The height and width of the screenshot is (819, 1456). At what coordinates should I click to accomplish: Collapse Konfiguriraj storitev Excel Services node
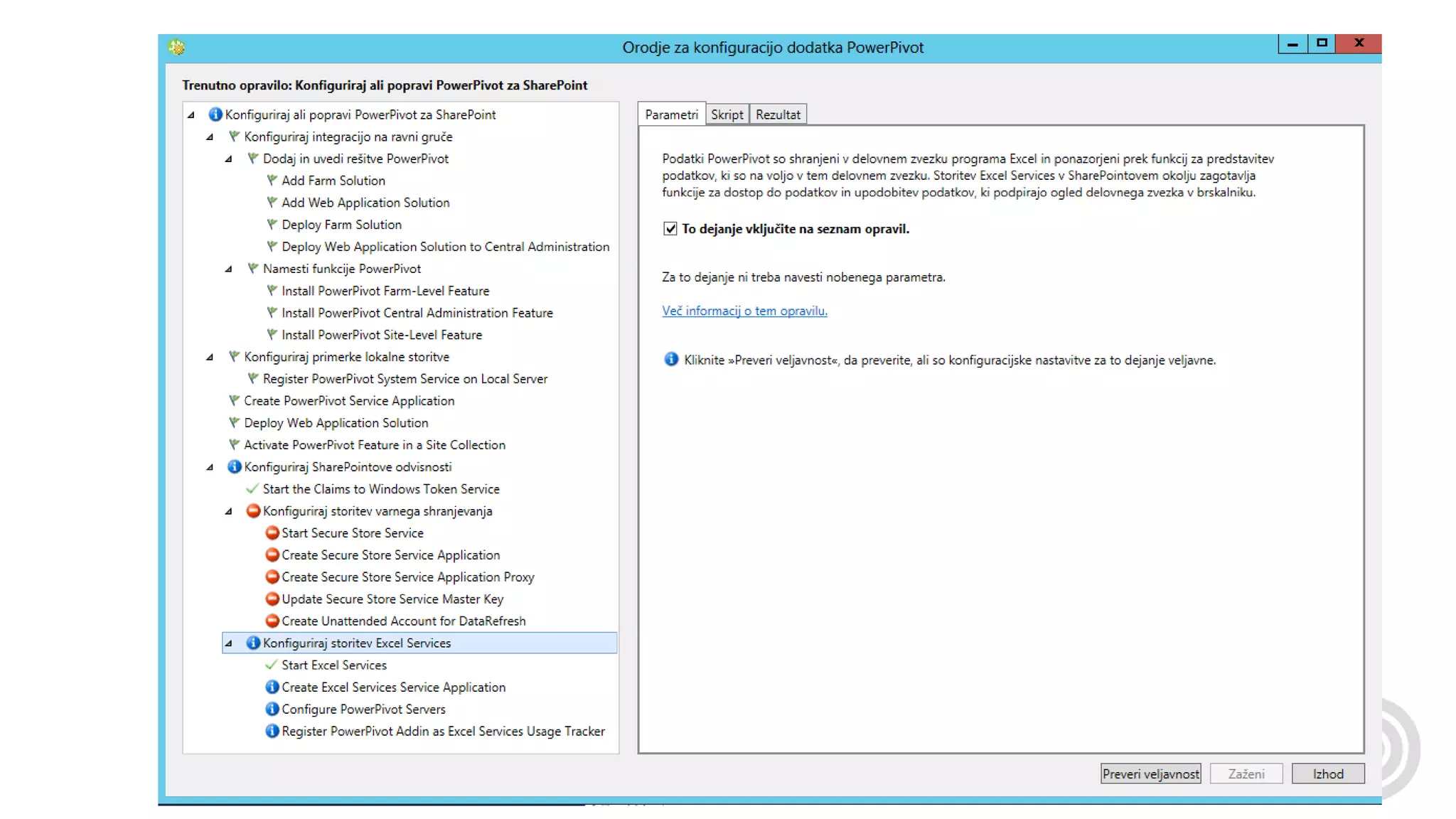tap(228, 643)
